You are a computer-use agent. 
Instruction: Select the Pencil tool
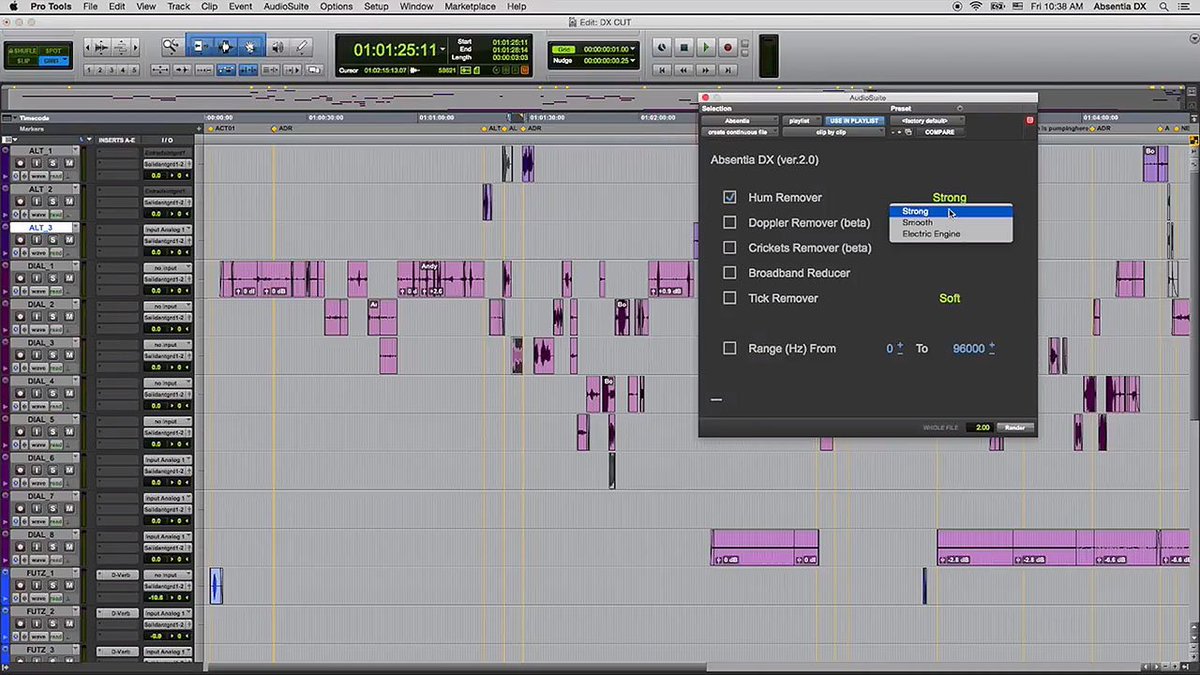point(302,46)
